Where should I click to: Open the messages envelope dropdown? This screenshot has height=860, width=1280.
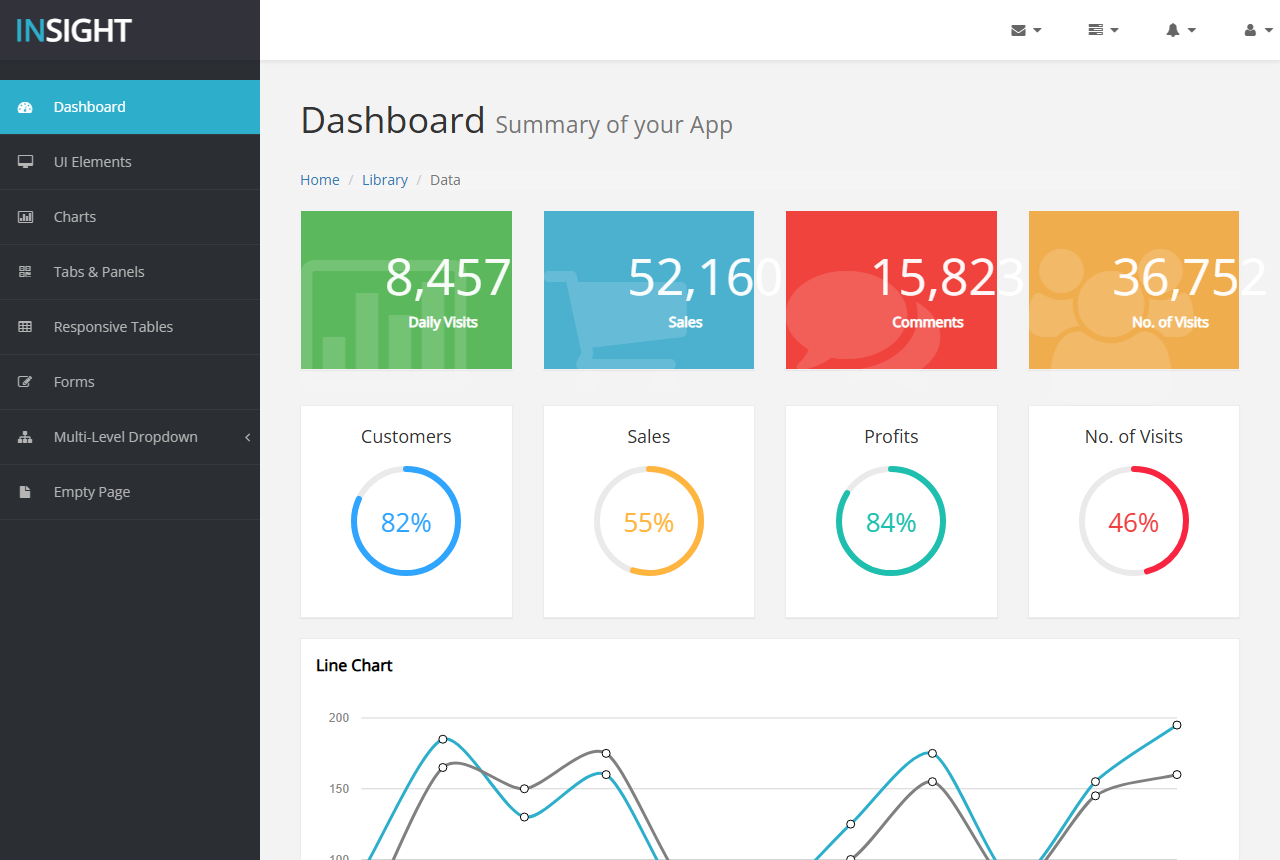click(x=1026, y=30)
